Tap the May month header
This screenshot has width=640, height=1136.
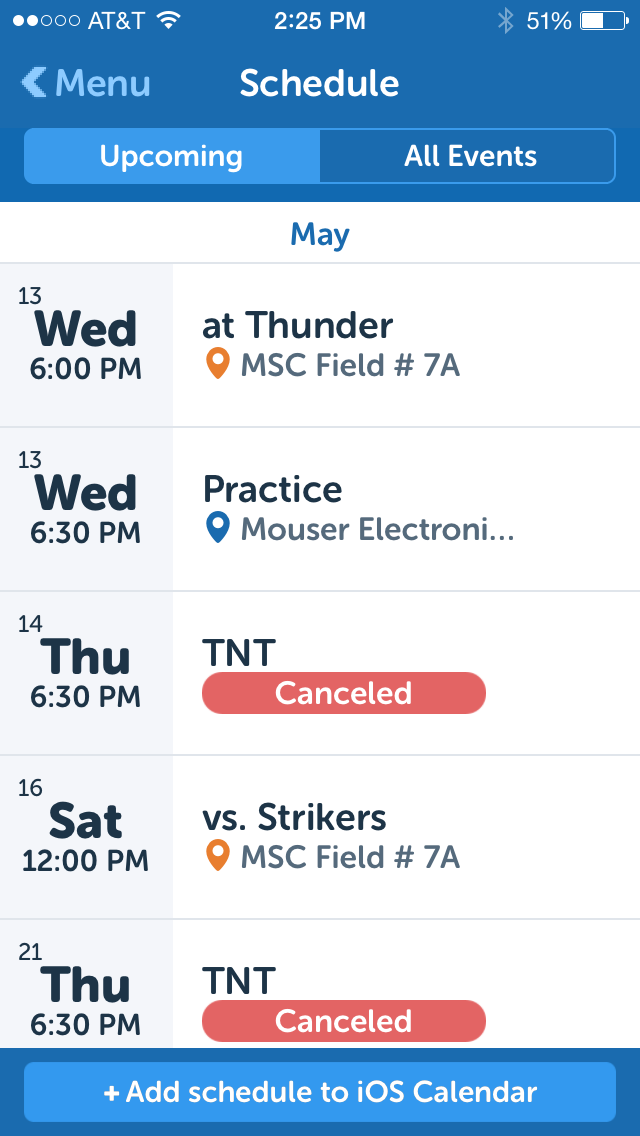coord(320,235)
